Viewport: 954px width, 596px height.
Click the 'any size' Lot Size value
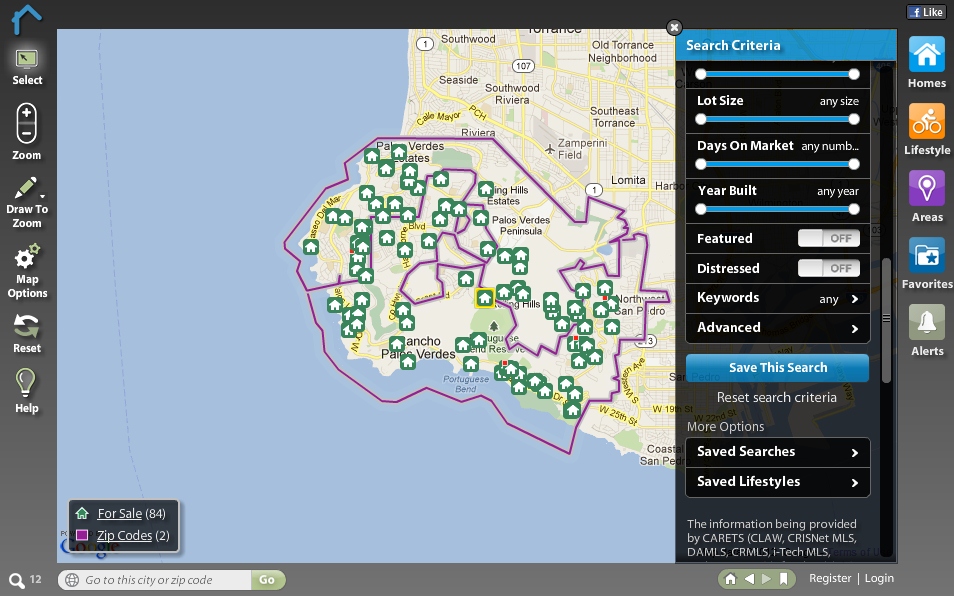click(x=839, y=102)
